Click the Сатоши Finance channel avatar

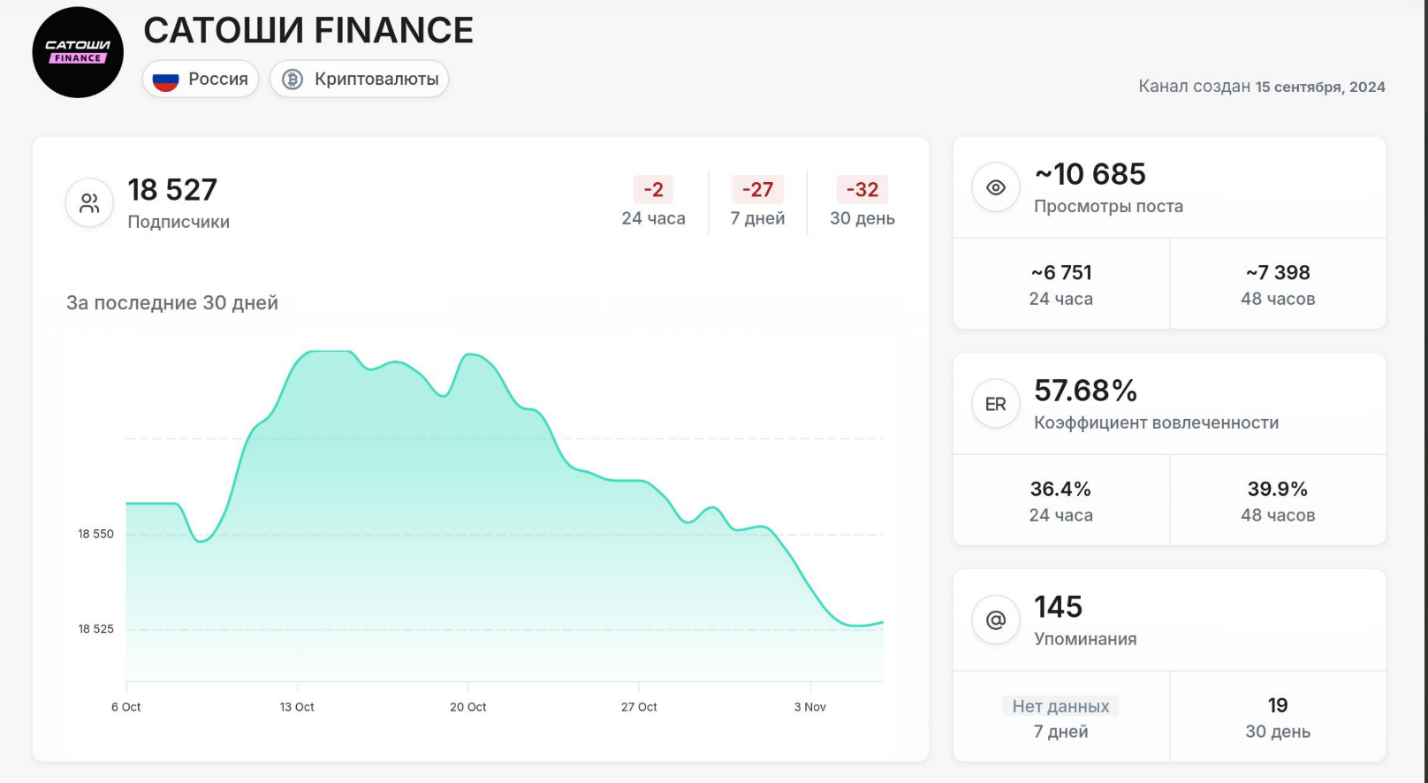click(x=77, y=52)
